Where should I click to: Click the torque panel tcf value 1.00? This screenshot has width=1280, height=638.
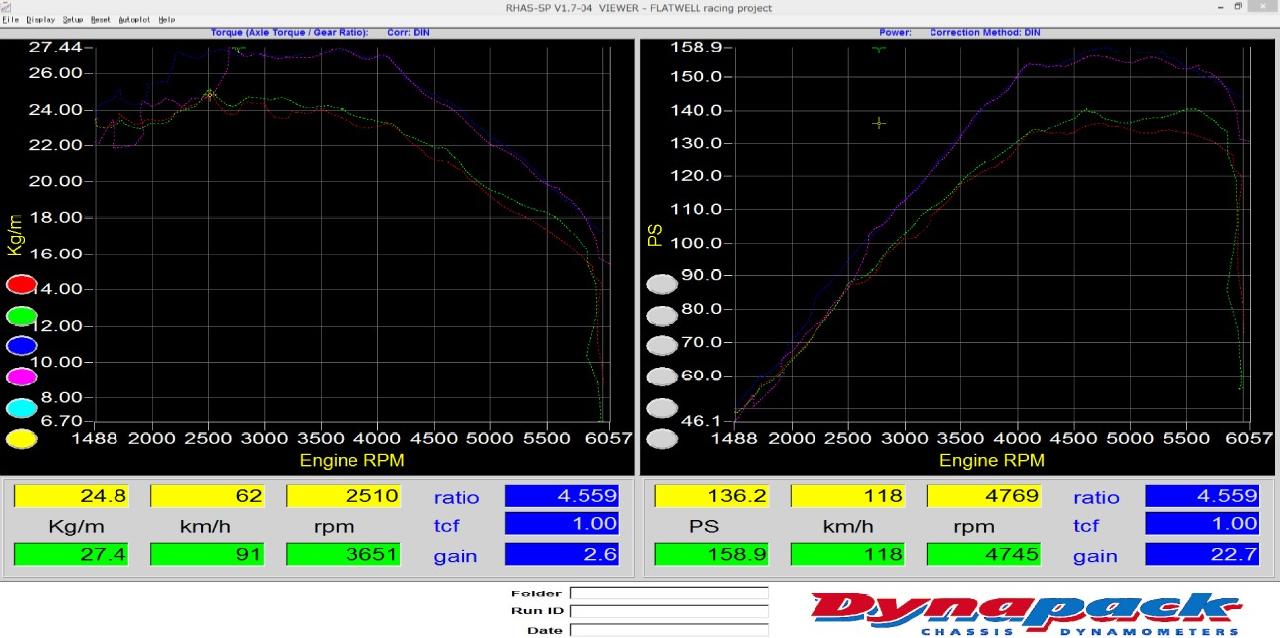coord(562,523)
